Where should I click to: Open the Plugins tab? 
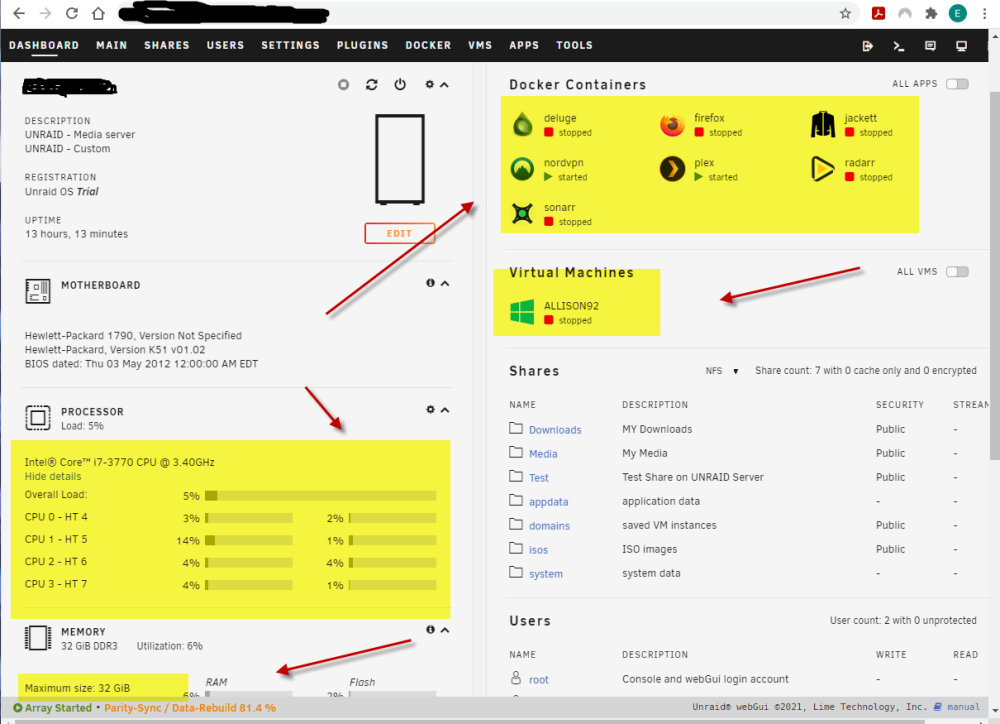(x=362, y=45)
